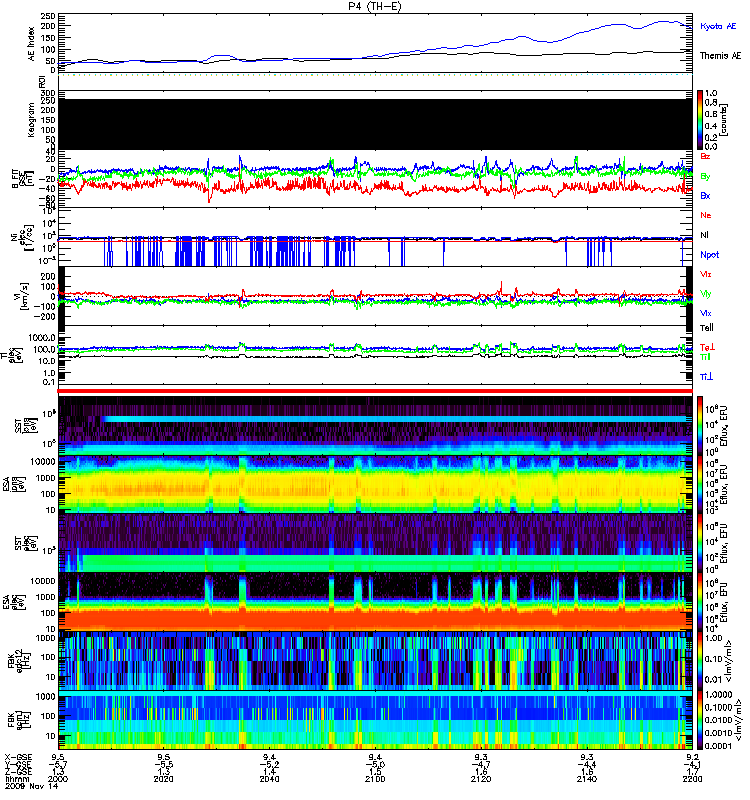Click the "9.2" X-GSE position value
Viewport: 750px width, 800px height.
[692, 757]
